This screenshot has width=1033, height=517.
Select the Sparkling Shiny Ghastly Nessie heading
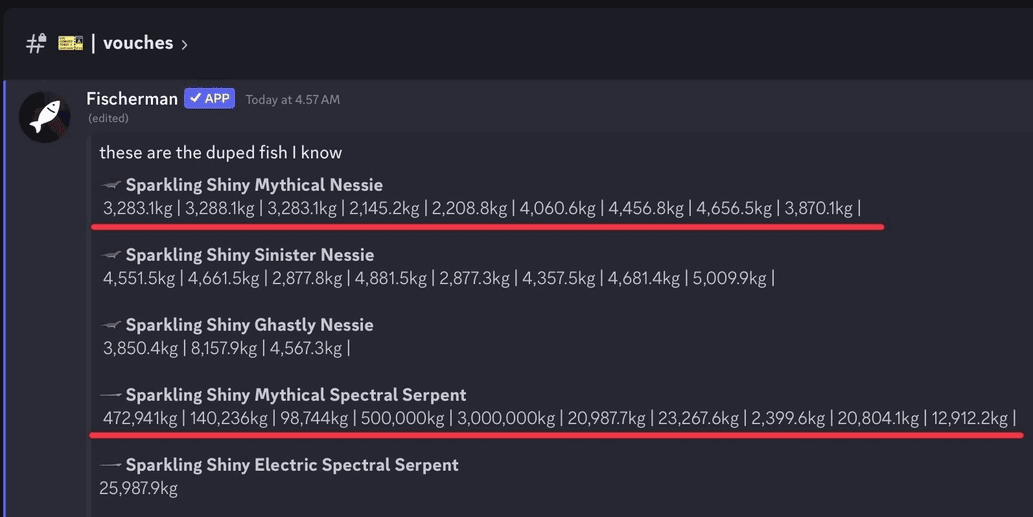(x=250, y=325)
